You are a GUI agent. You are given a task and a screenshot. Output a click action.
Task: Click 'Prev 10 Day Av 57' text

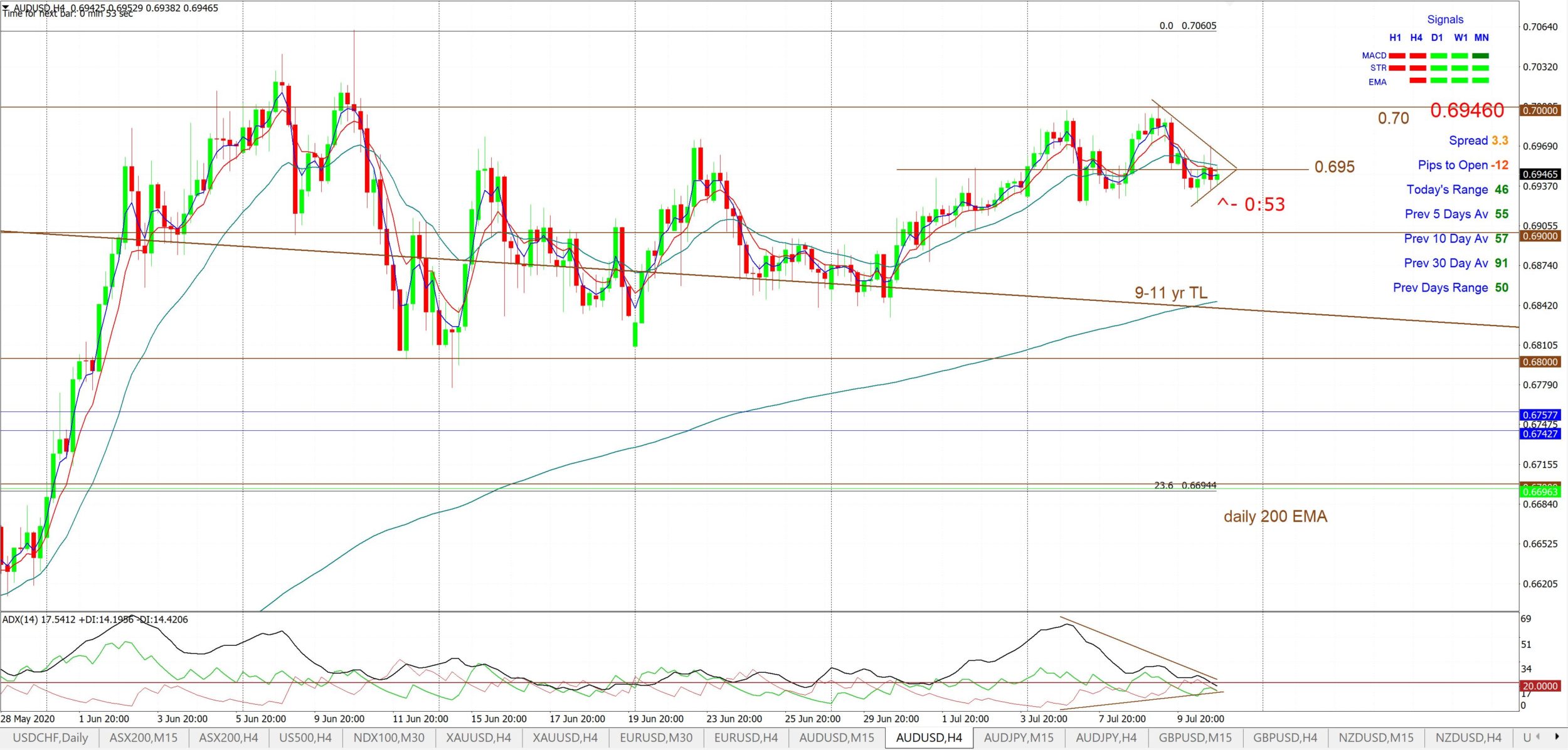[x=1456, y=238]
